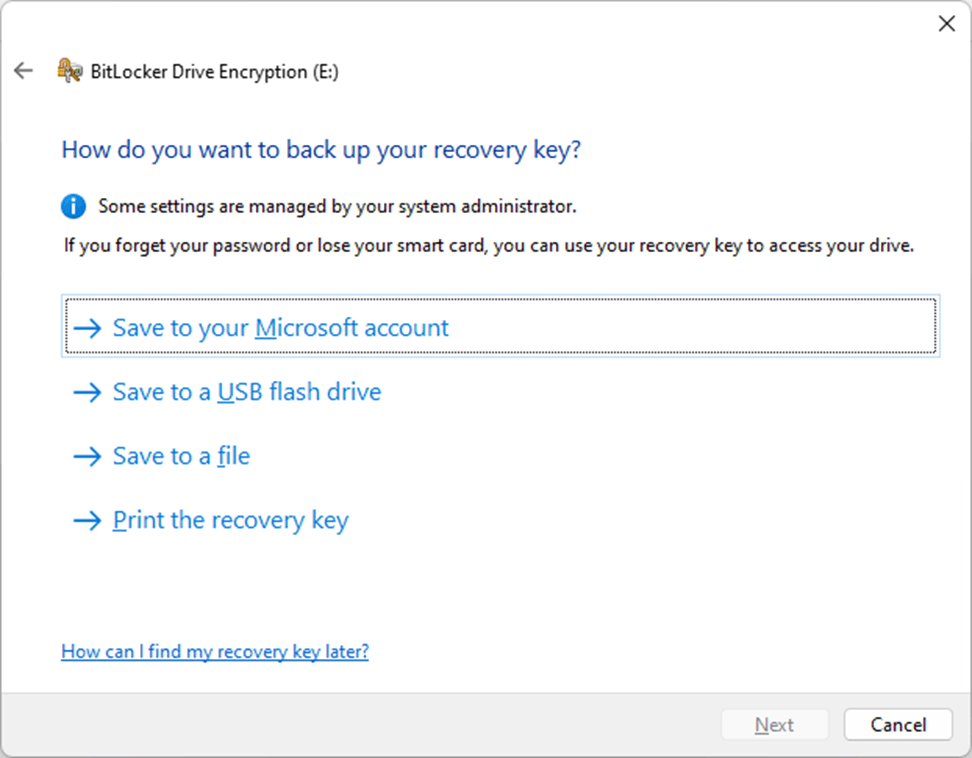Click the blue information icon
972x758 pixels.
click(73, 207)
